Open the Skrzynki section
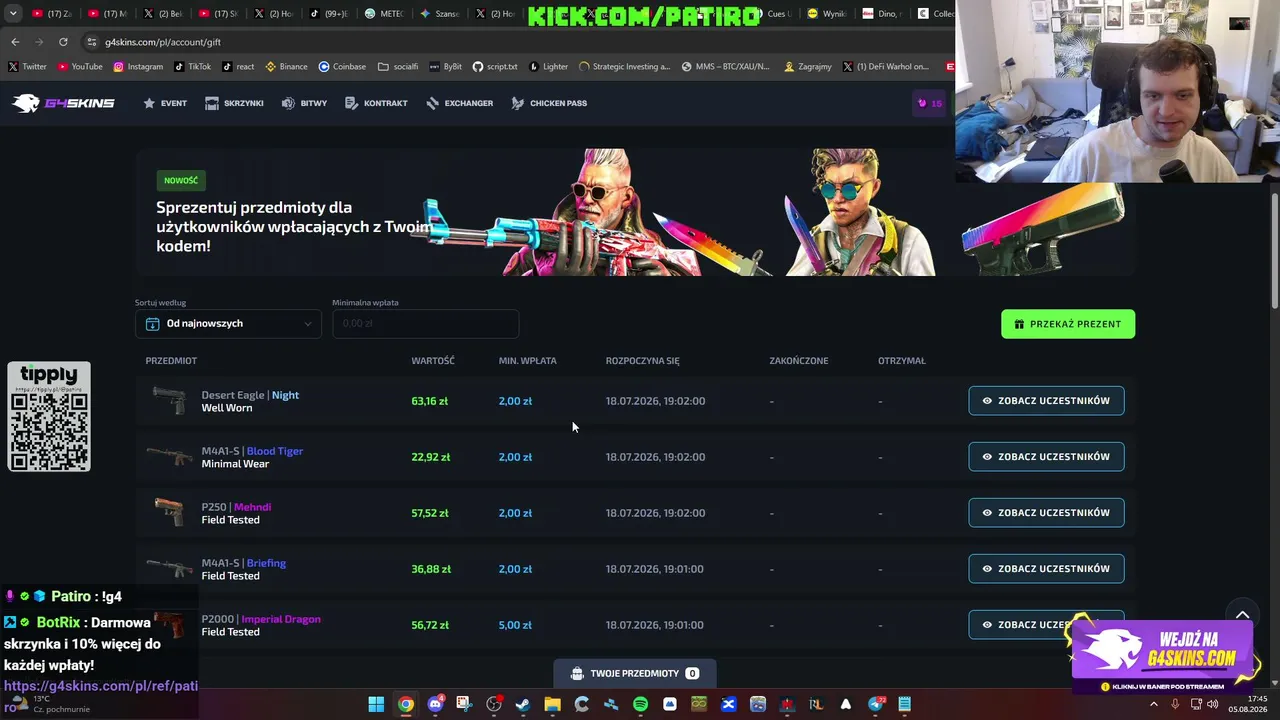1280x720 pixels. [234, 103]
